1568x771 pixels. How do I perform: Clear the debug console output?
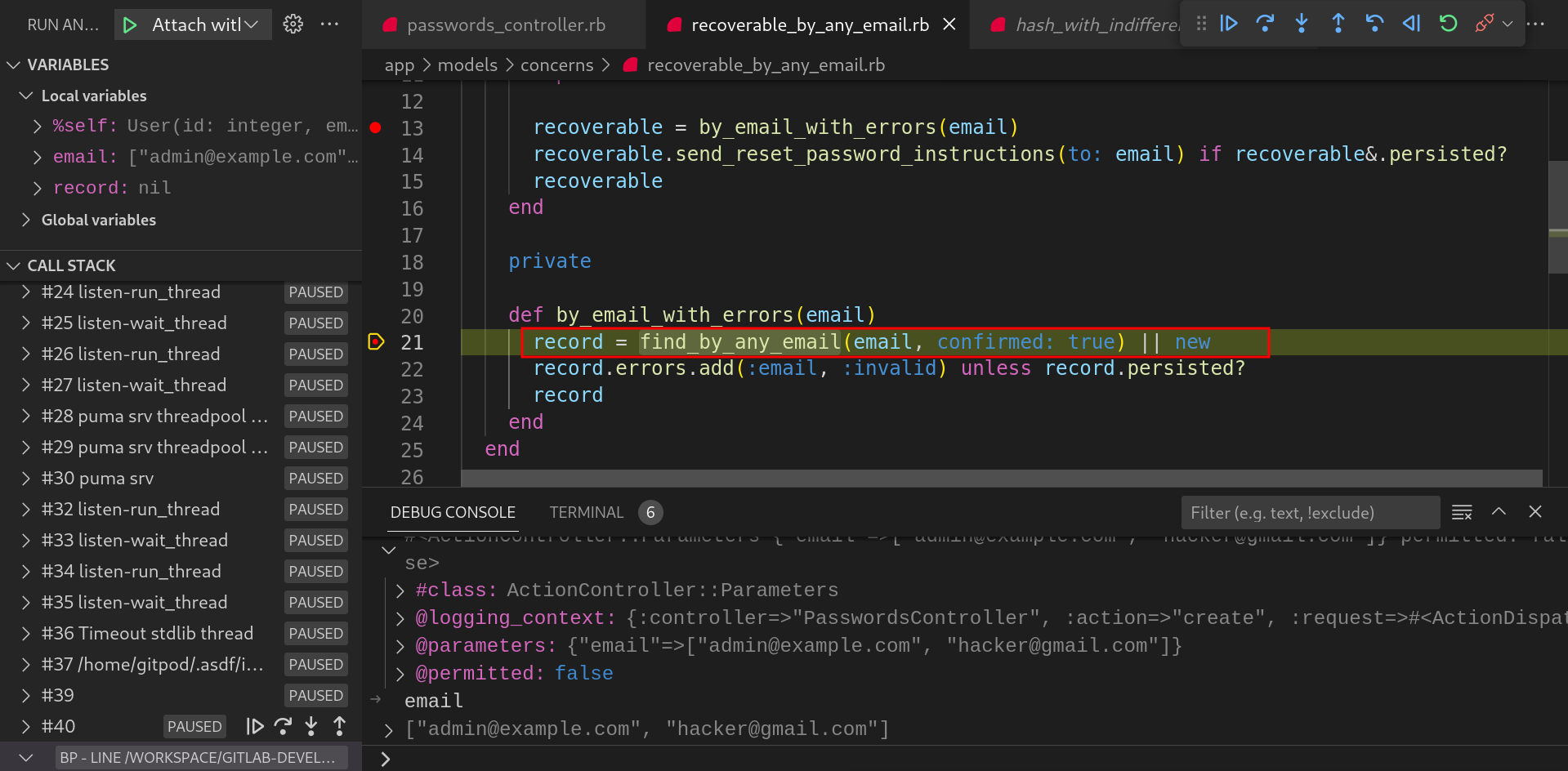click(x=1462, y=512)
